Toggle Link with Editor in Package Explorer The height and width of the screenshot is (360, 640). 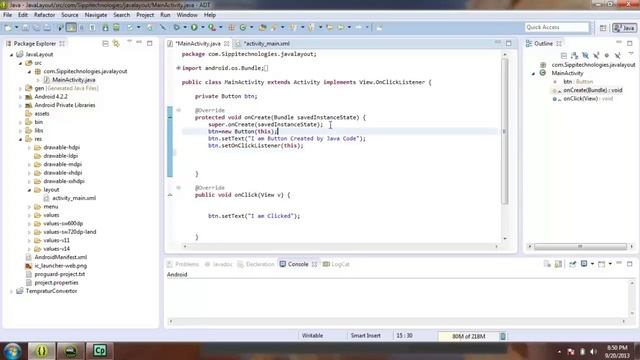click(116, 43)
